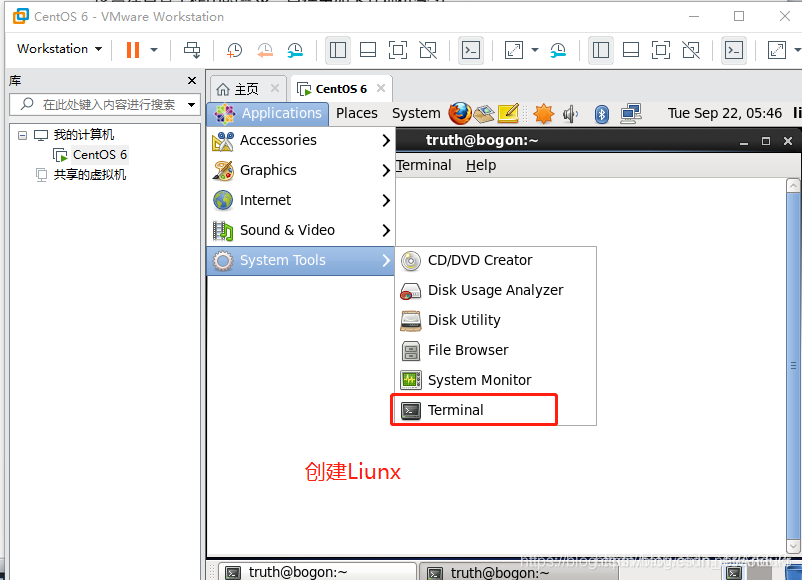Expand the Sound & Video submenu
The image size is (802, 580).
[302, 230]
